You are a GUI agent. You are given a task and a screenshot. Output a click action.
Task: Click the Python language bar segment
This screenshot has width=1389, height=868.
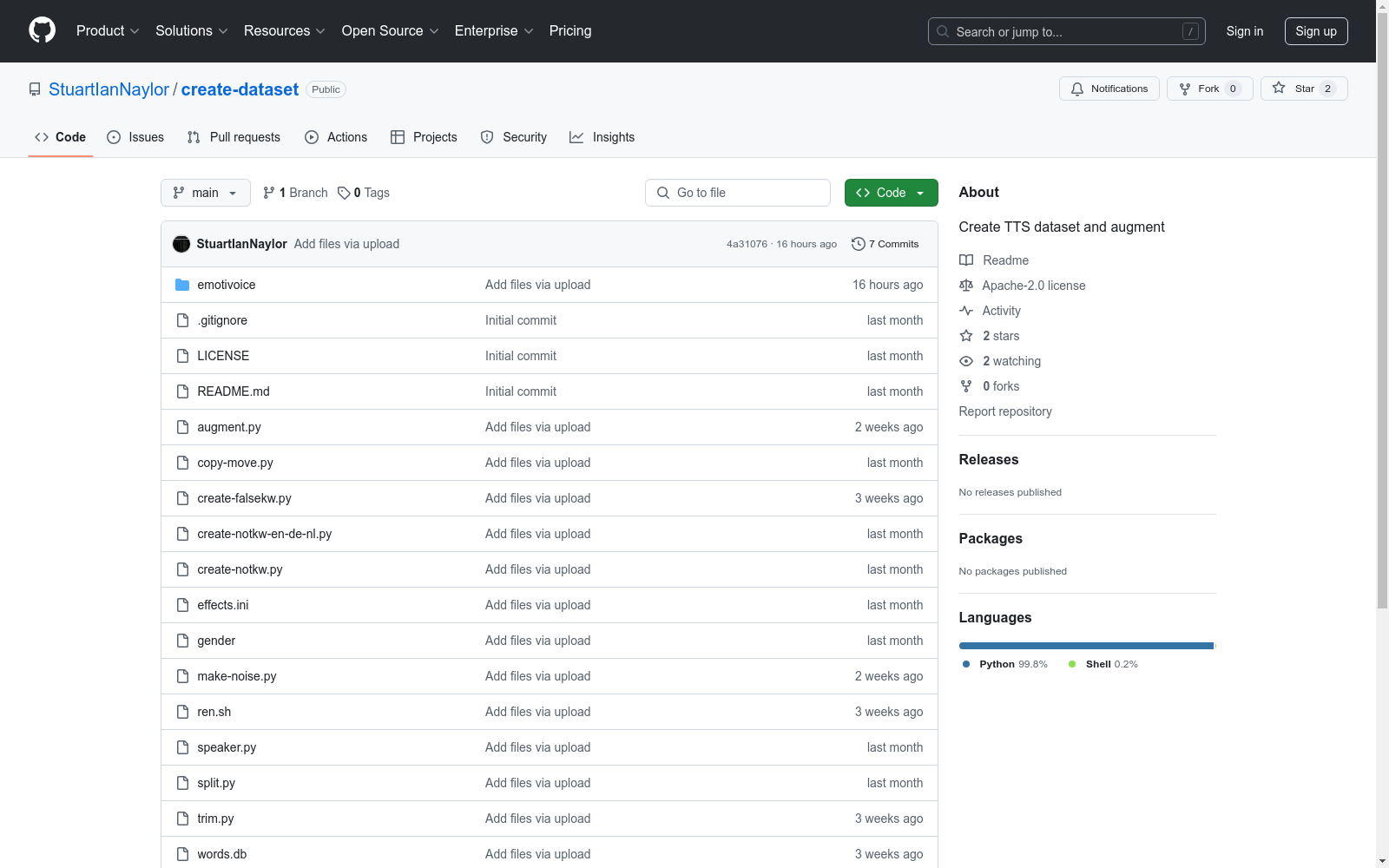tap(1086, 646)
